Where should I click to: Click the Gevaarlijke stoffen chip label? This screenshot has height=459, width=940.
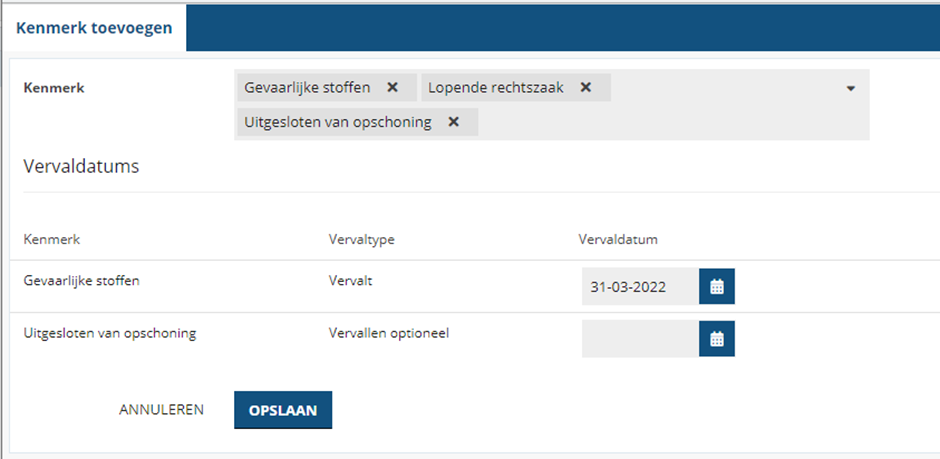click(x=307, y=88)
